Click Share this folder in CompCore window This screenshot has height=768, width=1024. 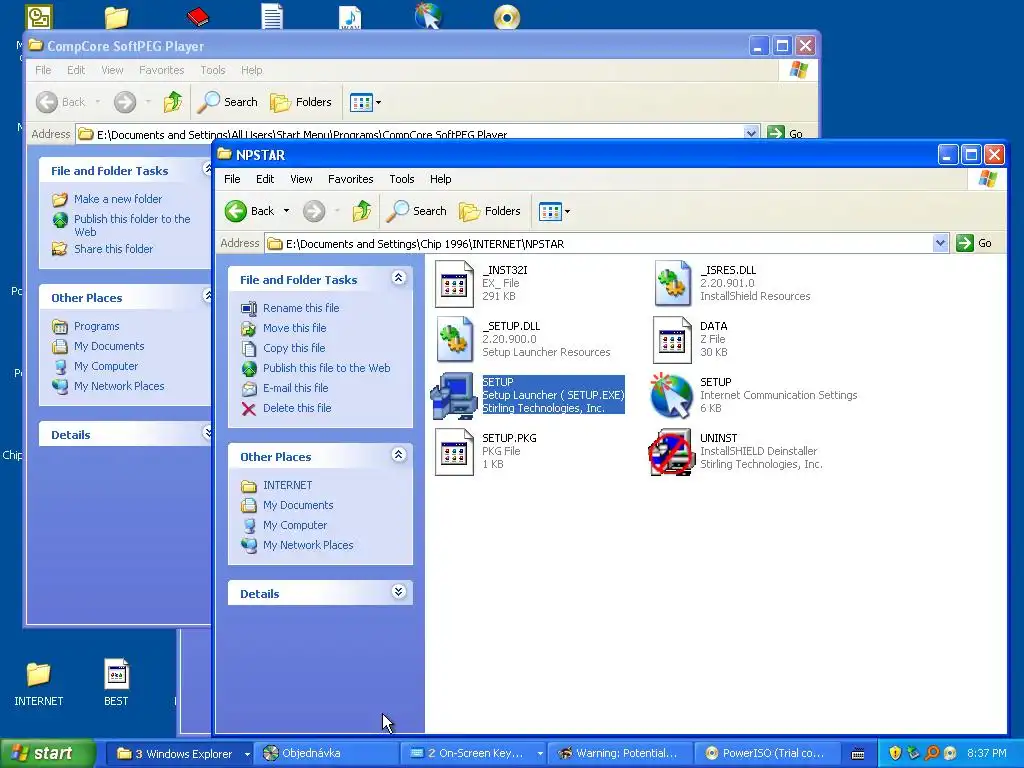(x=113, y=249)
